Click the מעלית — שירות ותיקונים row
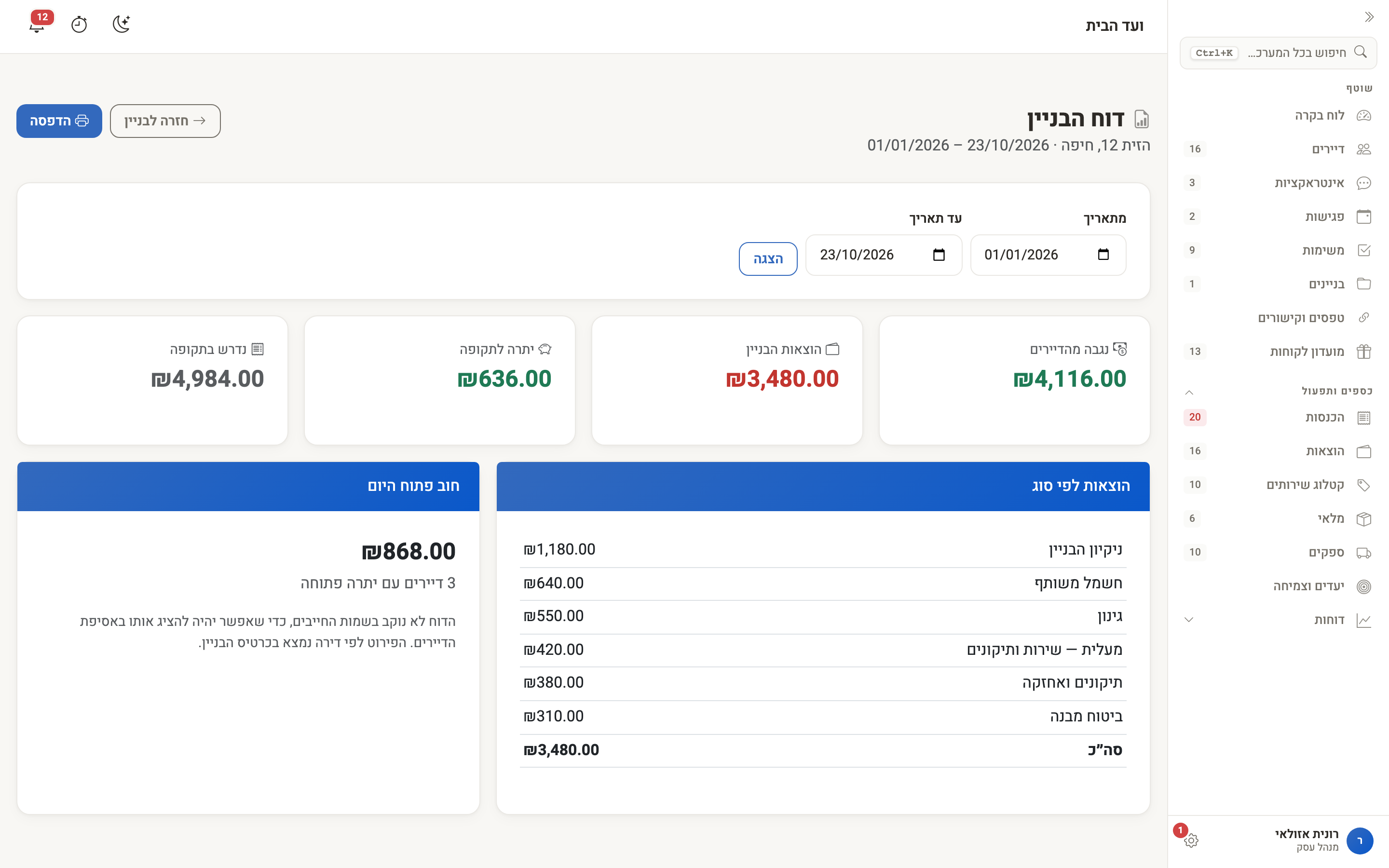The height and width of the screenshot is (868, 1389). pyautogui.click(x=823, y=651)
